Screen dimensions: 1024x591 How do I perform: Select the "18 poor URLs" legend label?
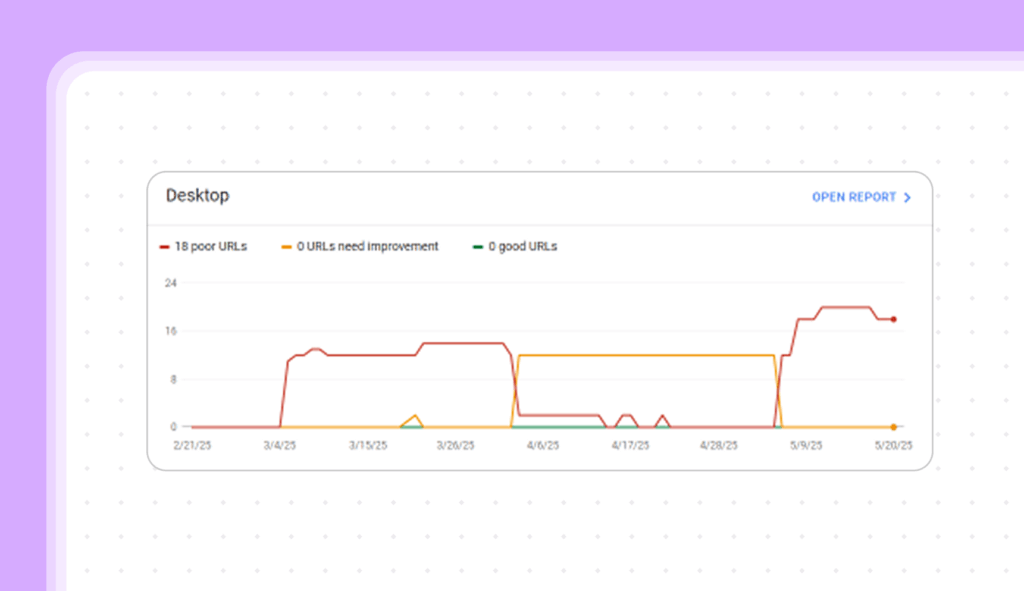pos(210,247)
